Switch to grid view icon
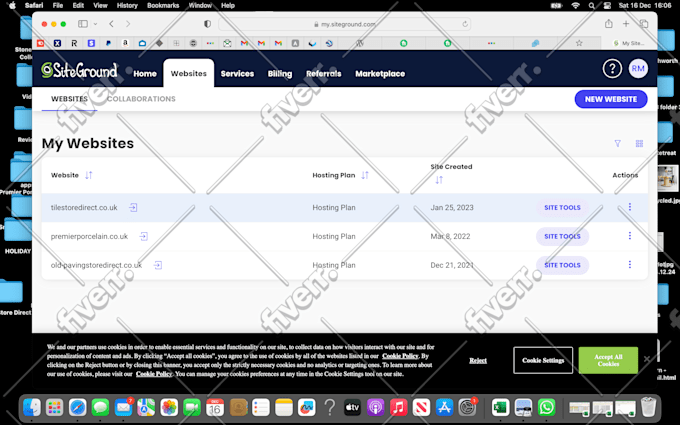The image size is (680, 425). pyautogui.click(x=639, y=144)
